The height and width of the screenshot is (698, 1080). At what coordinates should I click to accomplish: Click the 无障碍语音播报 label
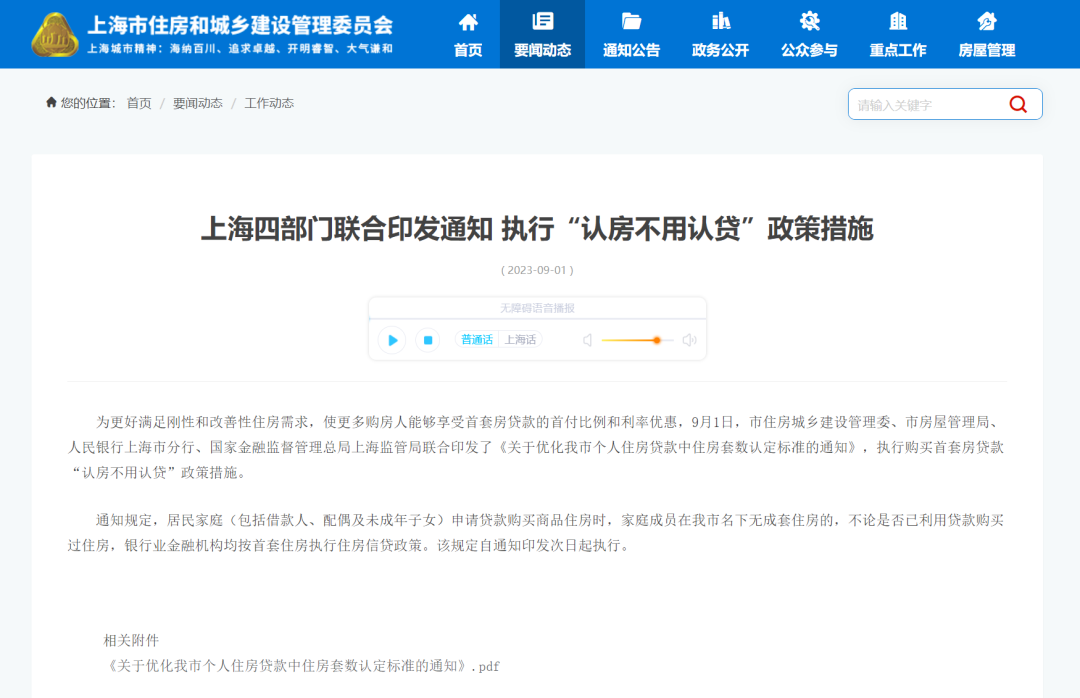[537, 308]
